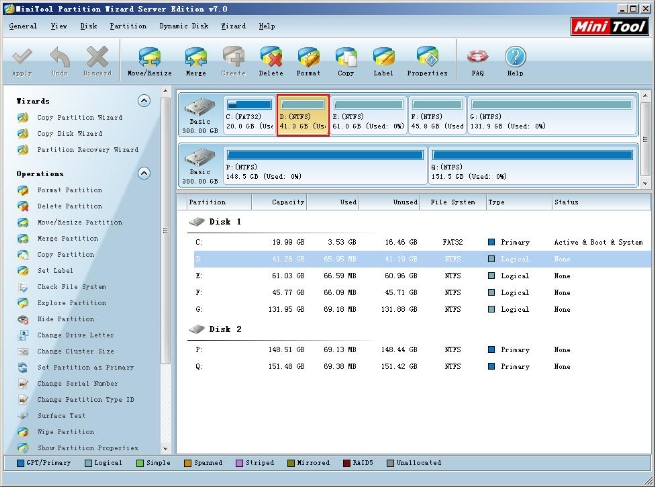The height and width of the screenshot is (487, 655).
Task: Click the sidebar scroll-down arrow
Action: pyautogui.click(x=165, y=449)
